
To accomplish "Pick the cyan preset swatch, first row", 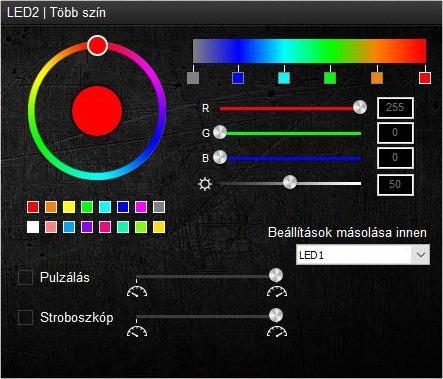I will [105, 207].
